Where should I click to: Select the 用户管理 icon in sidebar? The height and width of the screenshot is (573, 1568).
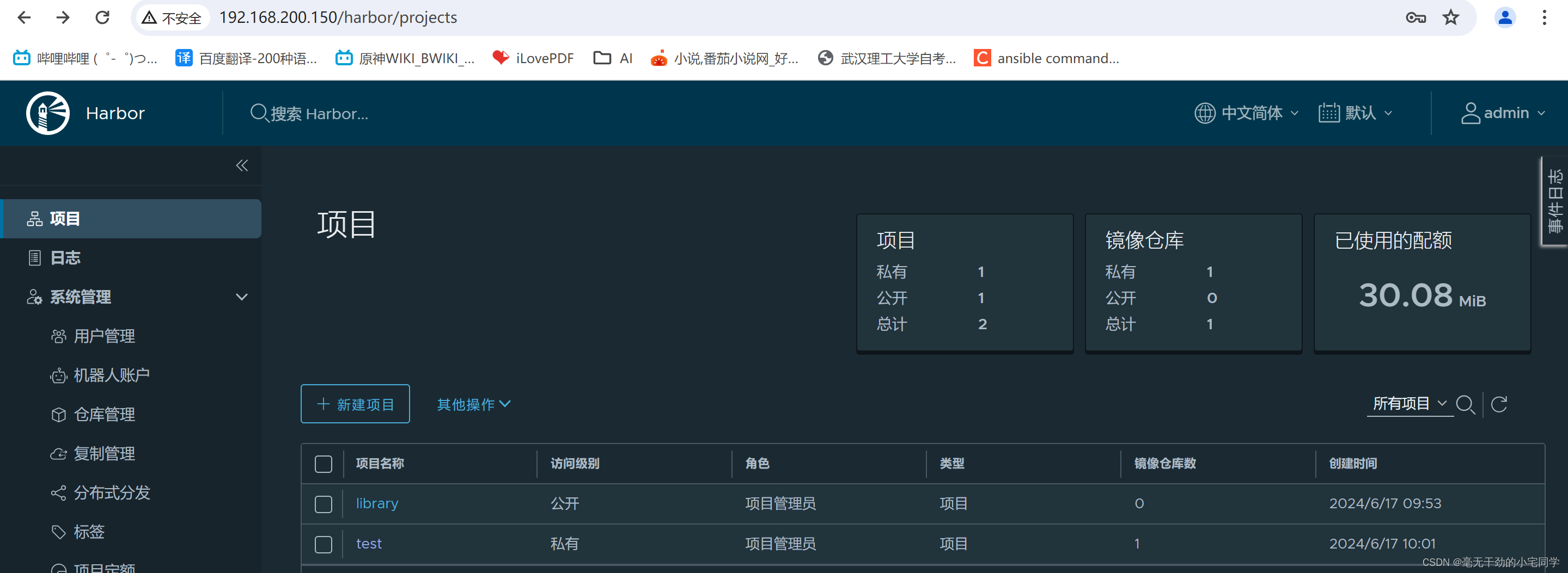pyautogui.click(x=58, y=336)
